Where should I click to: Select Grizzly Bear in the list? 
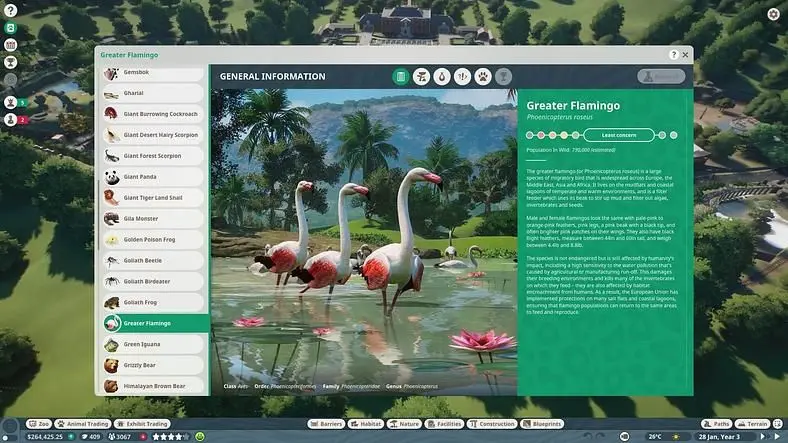tap(153, 365)
